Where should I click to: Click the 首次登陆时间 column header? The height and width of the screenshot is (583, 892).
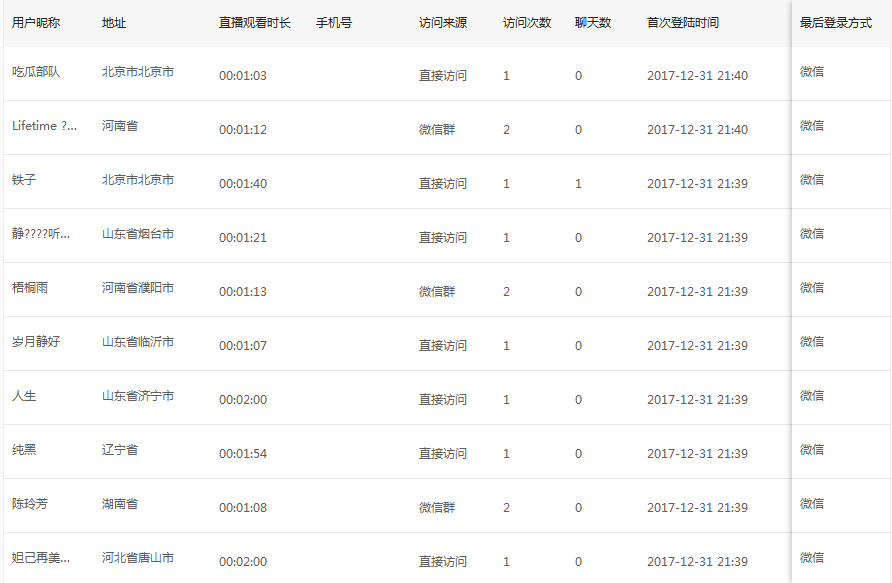683,23
